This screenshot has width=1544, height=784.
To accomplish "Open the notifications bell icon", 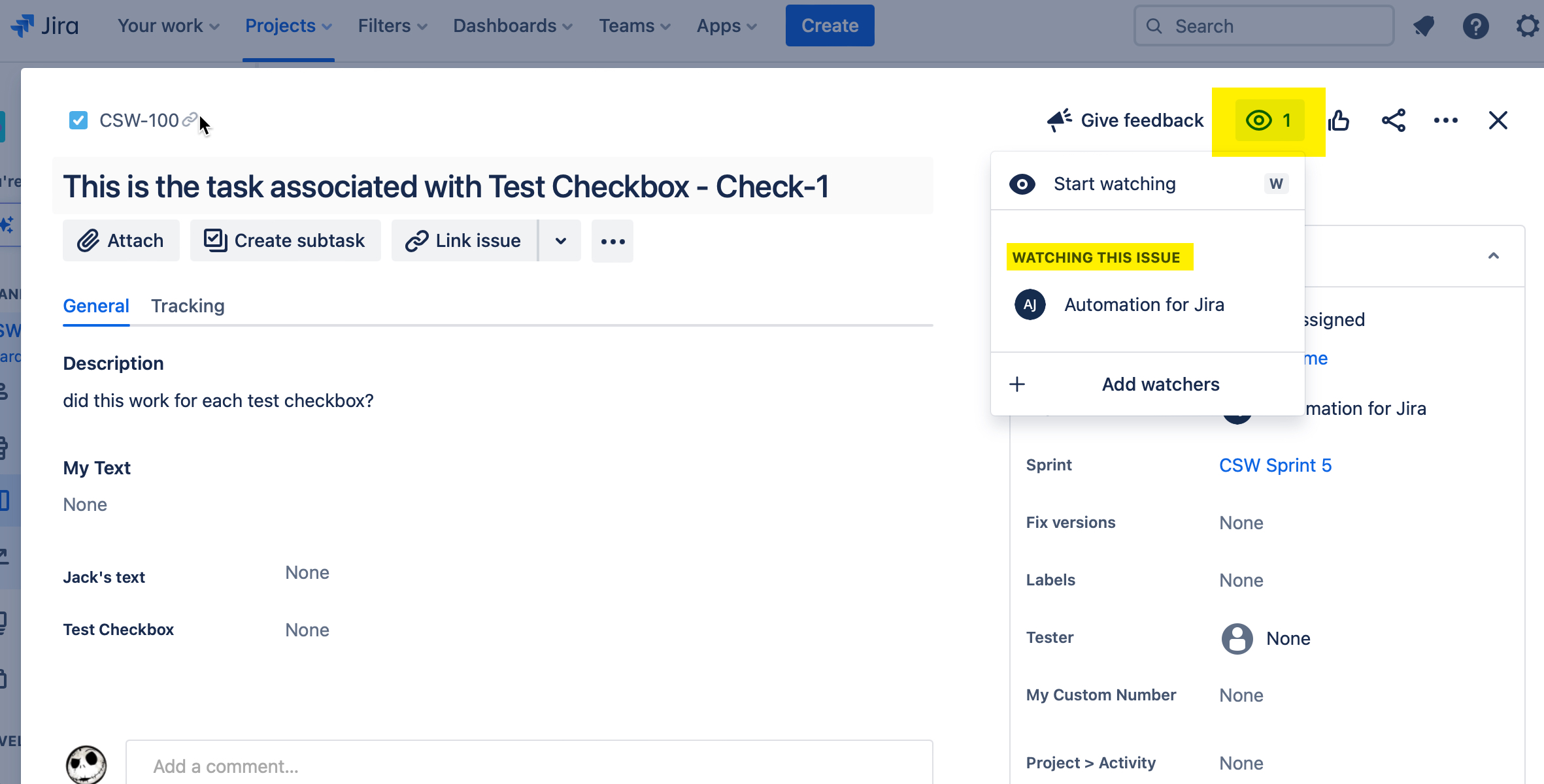I will click(x=1423, y=26).
